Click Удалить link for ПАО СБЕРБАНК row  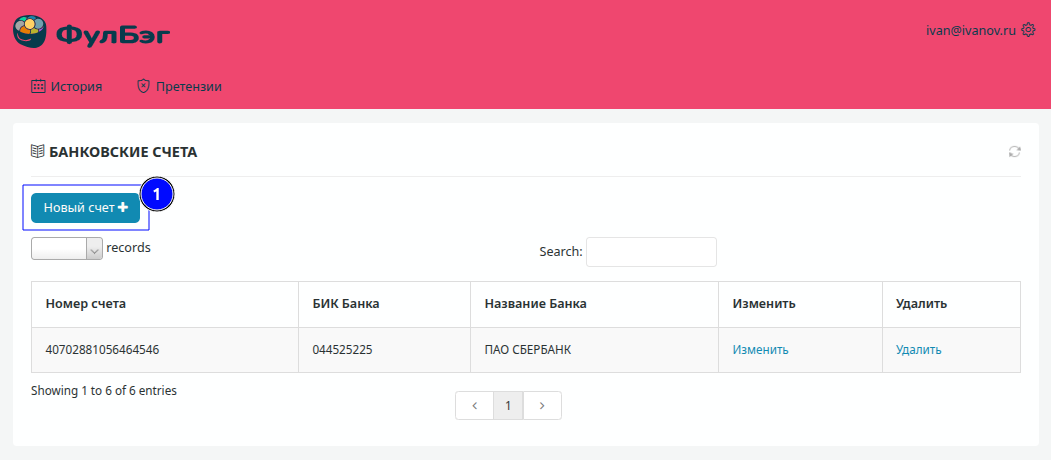tap(918, 350)
